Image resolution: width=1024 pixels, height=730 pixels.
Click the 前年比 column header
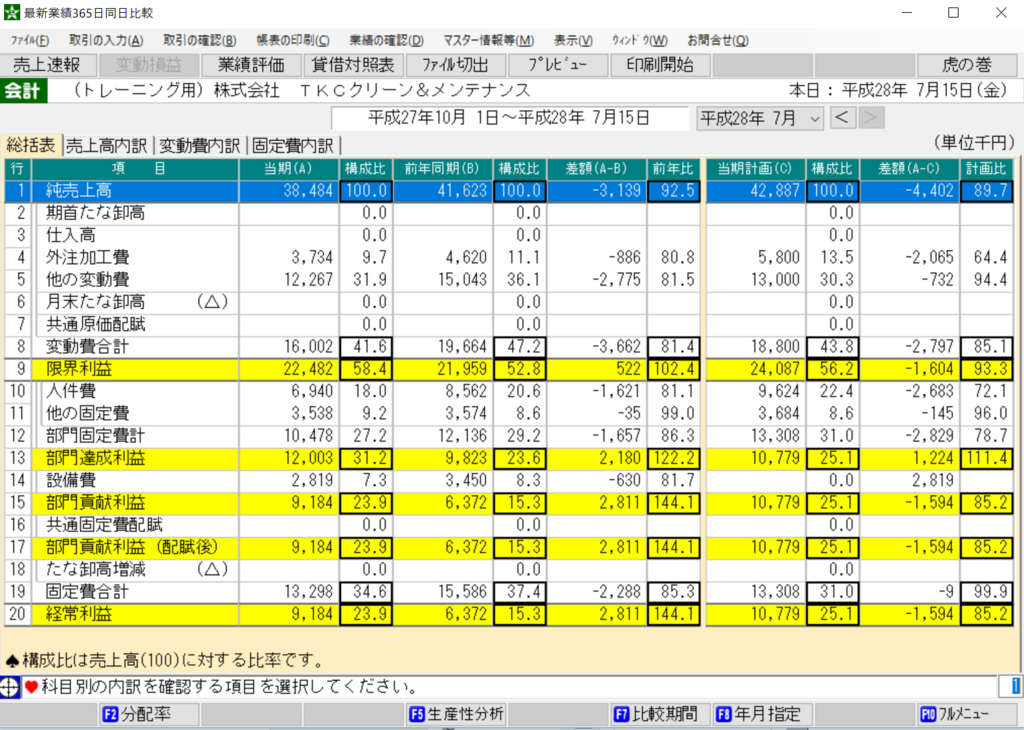[673, 168]
